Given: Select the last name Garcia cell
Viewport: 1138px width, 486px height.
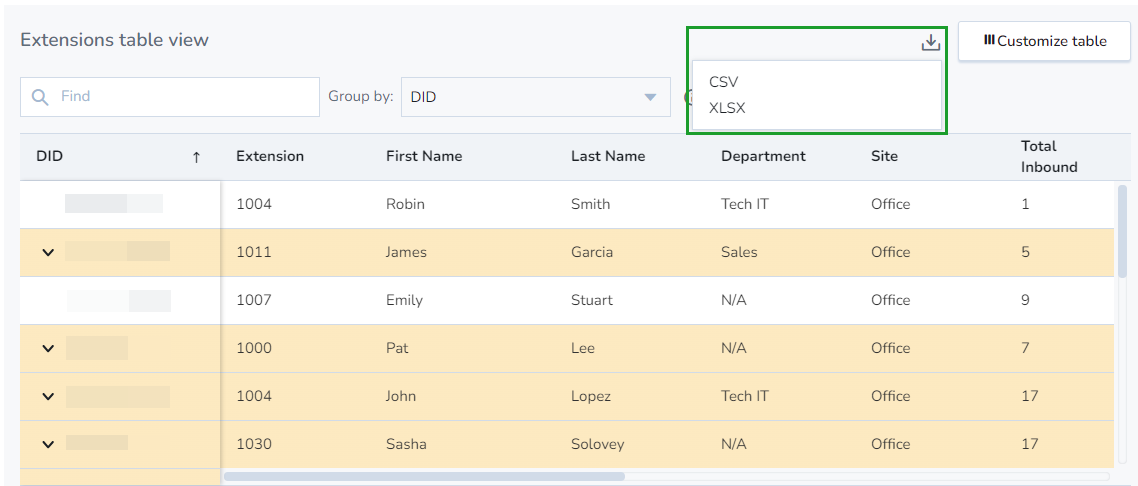Looking at the screenshot, I should tap(592, 252).
